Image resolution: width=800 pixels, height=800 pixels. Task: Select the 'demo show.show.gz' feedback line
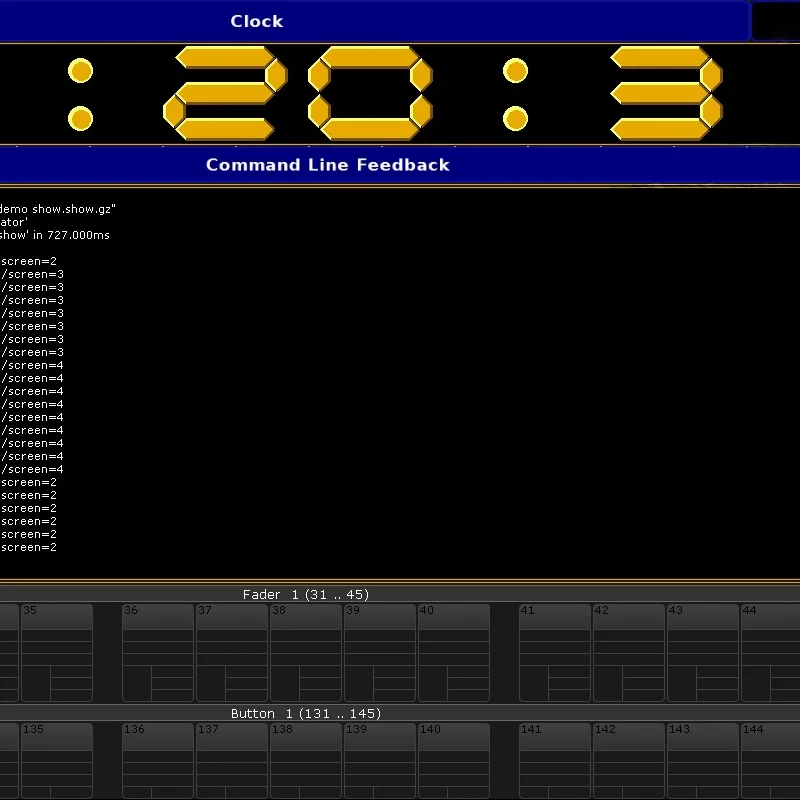coord(58,209)
